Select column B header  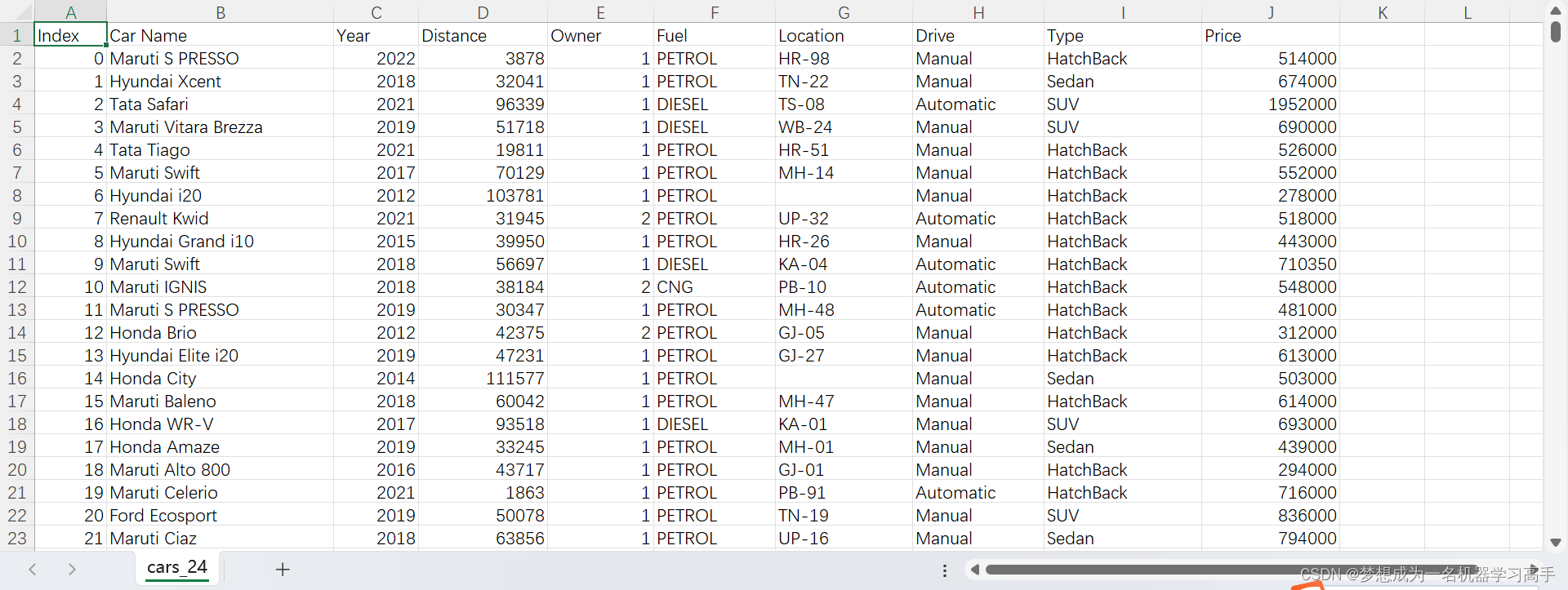click(x=220, y=12)
